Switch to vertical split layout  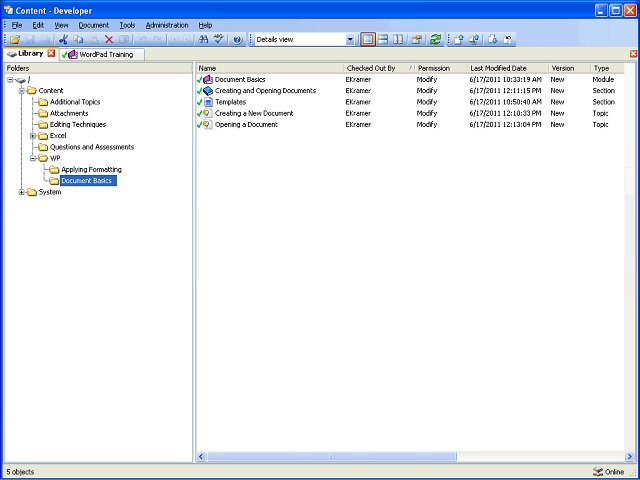point(398,40)
